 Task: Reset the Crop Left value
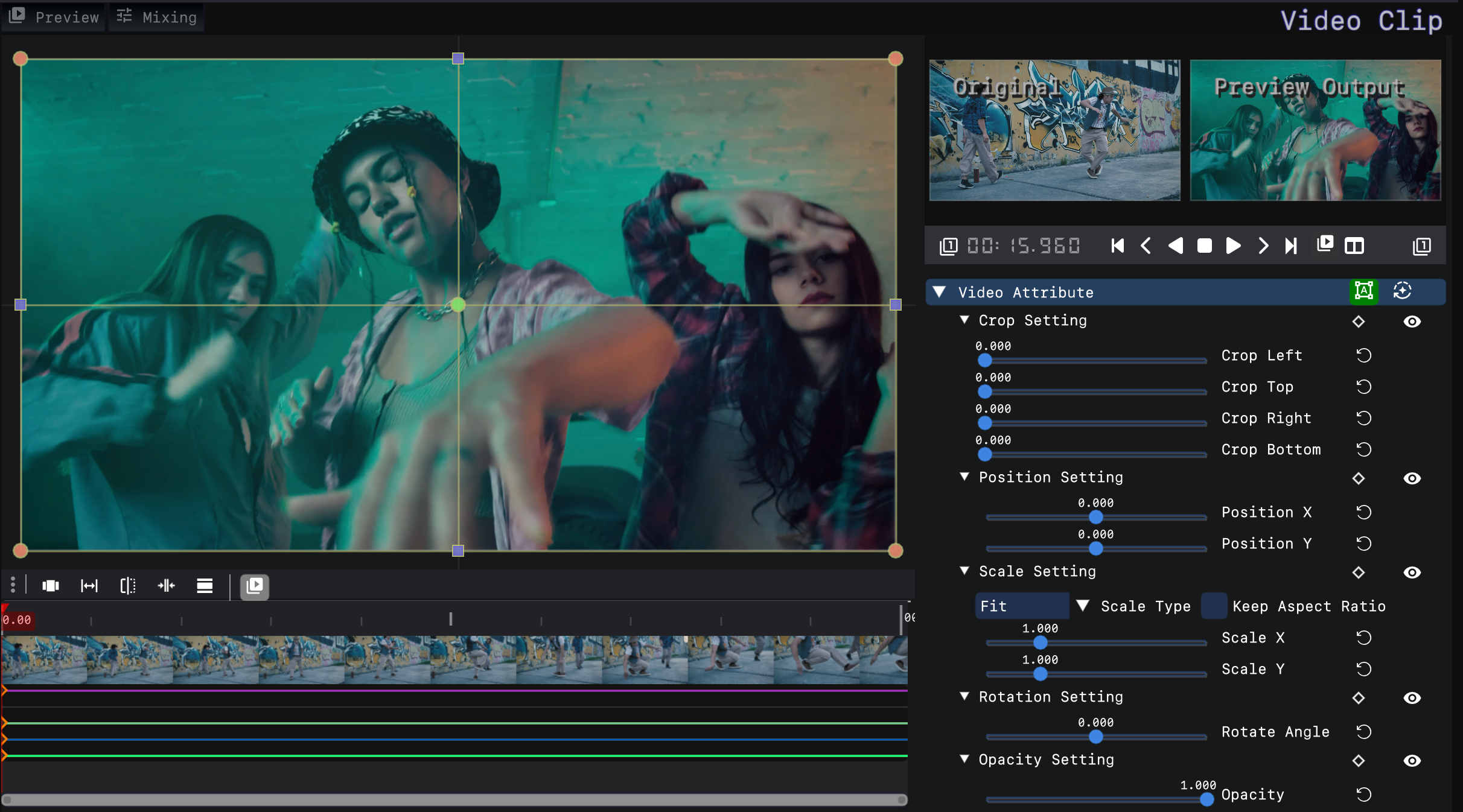[x=1363, y=355]
